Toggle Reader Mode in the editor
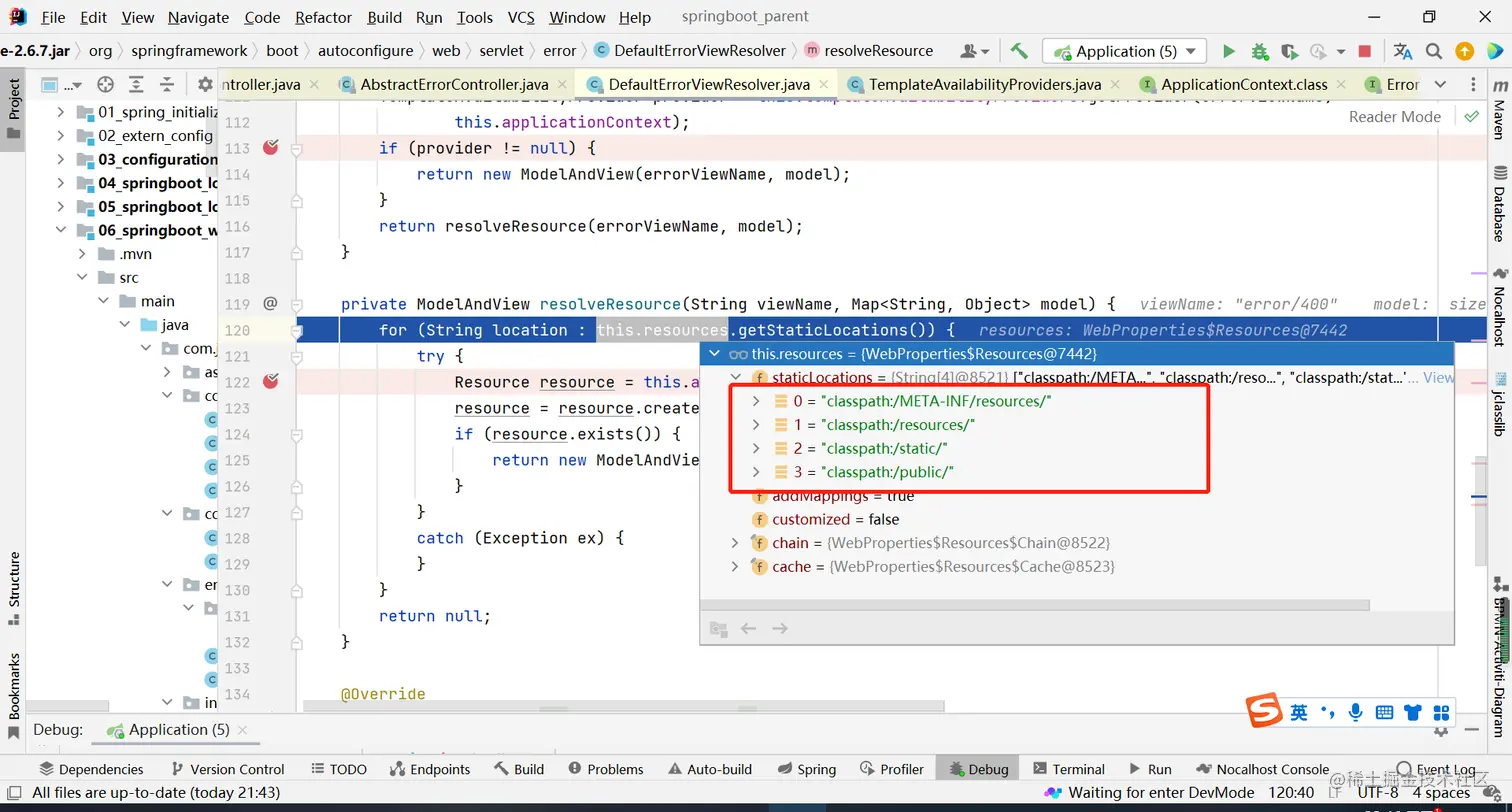The image size is (1512, 812). (1394, 116)
